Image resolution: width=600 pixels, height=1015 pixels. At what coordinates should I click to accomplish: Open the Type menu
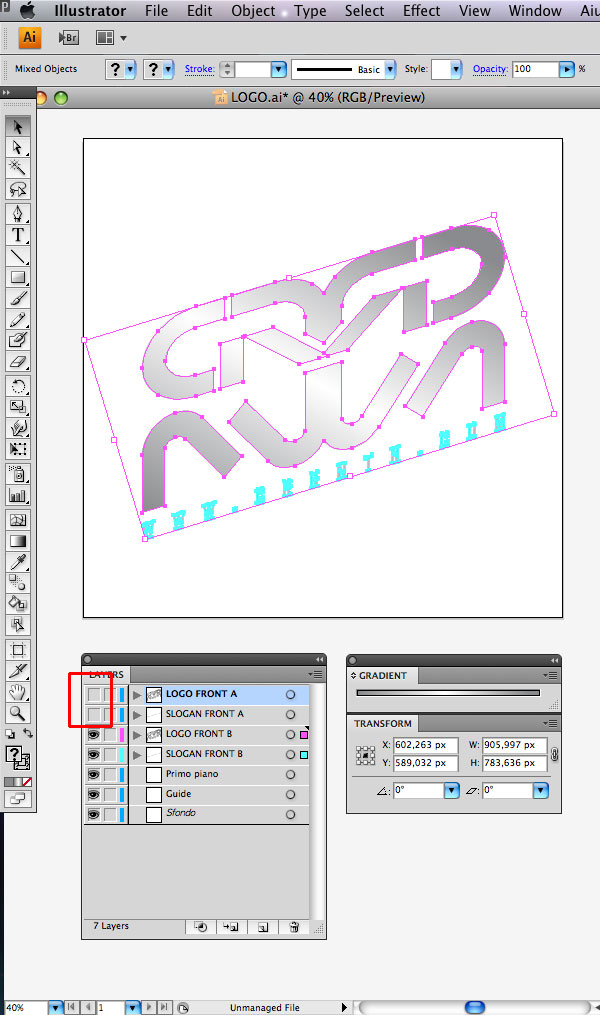[x=310, y=11]
